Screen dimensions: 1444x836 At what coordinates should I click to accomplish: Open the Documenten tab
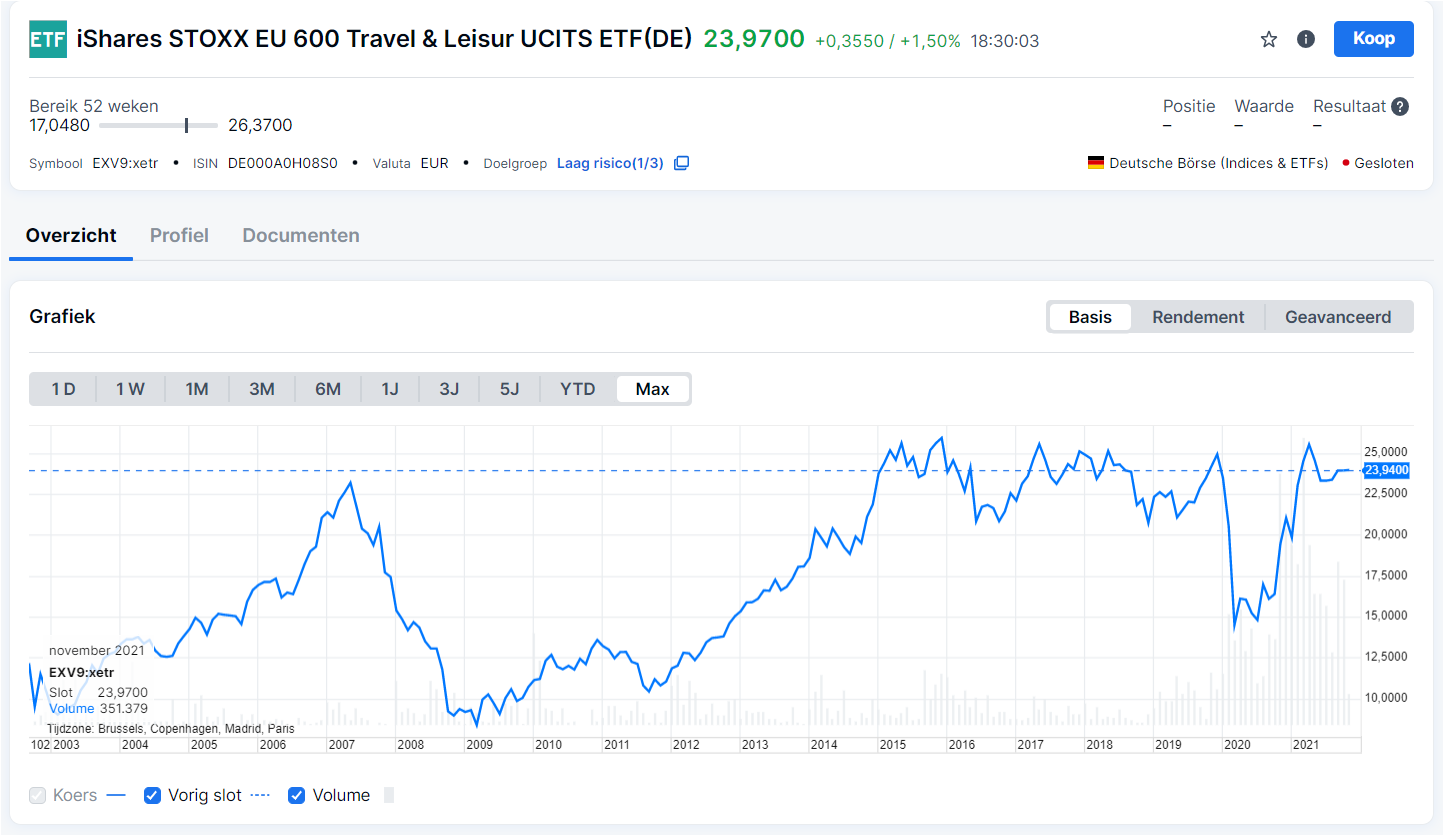click(x=301, y=236)
